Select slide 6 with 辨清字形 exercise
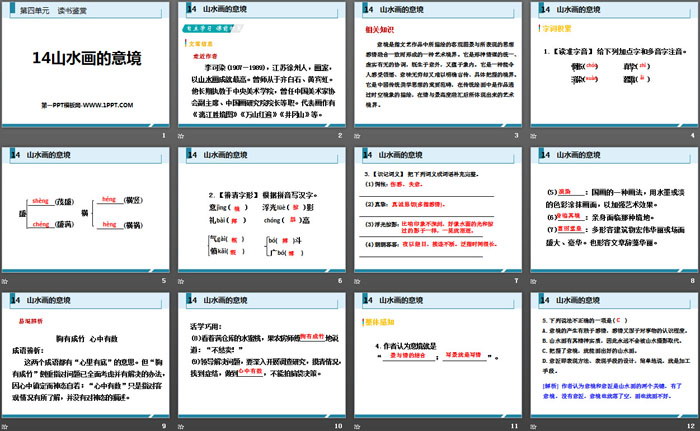 click(x=262, y=210)
